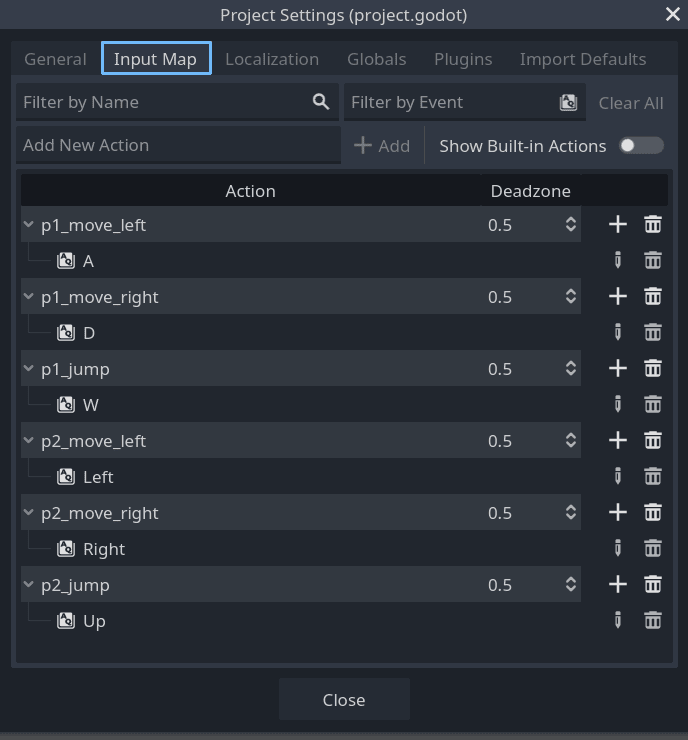The width and height of the screenshot is (688, 740).
Task: Adjust p2_move_left deadzone stepper
Action: tap(571, 441)
